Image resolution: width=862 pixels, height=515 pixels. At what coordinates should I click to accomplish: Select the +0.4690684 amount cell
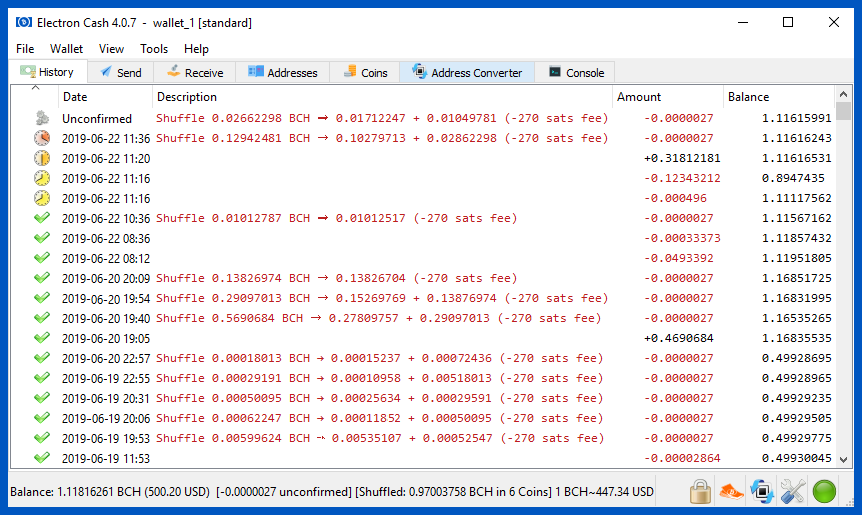pos(678,338)
